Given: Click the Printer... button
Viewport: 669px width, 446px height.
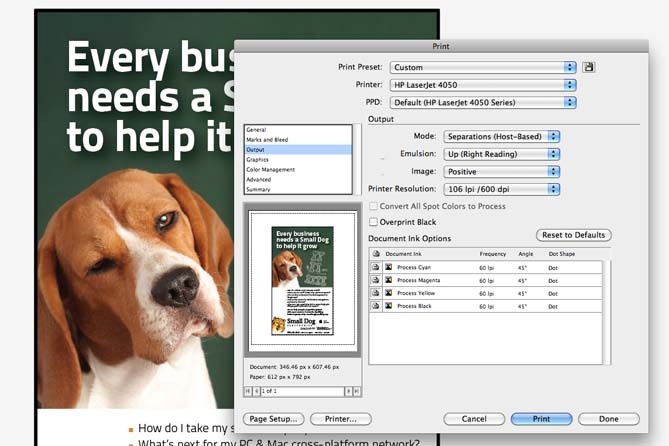Looking at the screenshot, I should [x=340, y=419].
